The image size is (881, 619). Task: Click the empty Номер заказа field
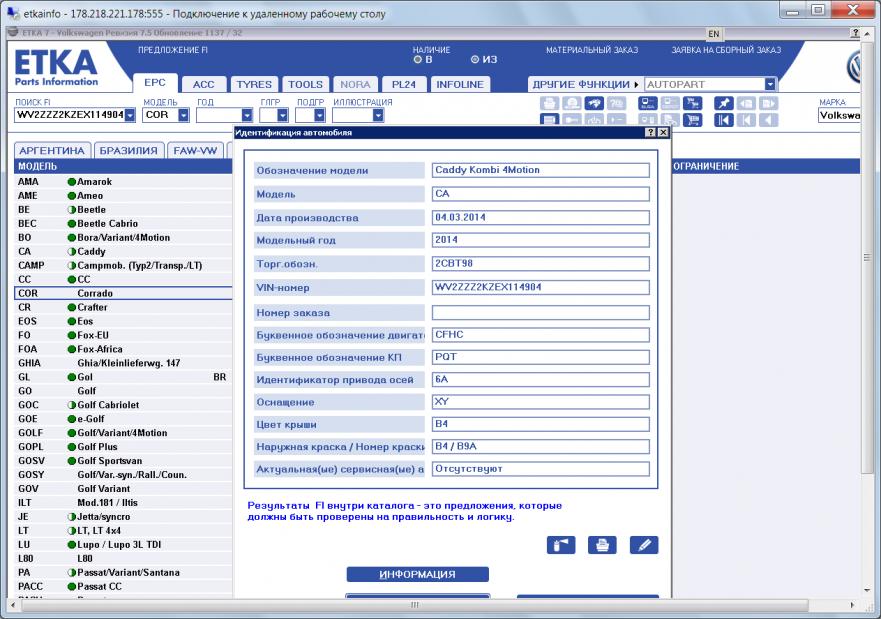click(541, 312)
